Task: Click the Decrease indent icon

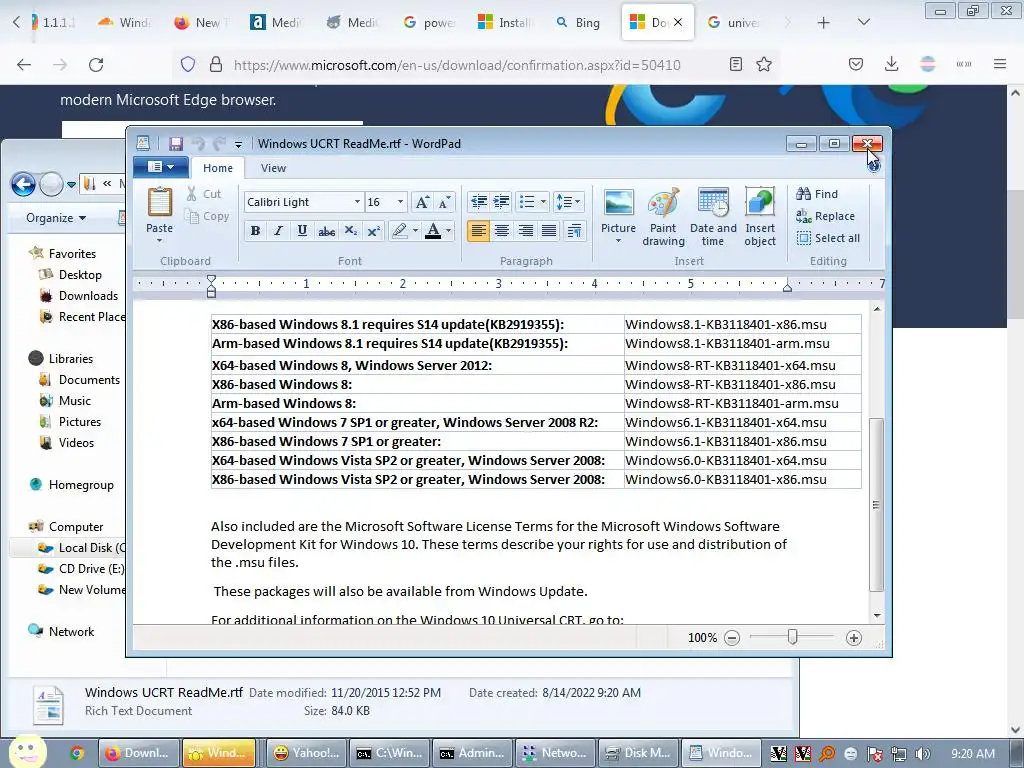Action: coord(479,202)
